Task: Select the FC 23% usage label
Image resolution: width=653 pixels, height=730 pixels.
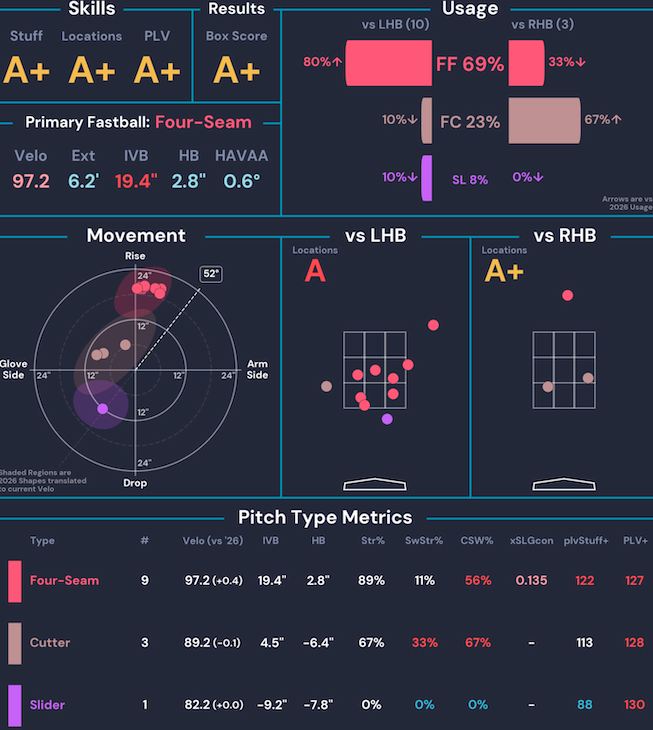Action: 469,122
